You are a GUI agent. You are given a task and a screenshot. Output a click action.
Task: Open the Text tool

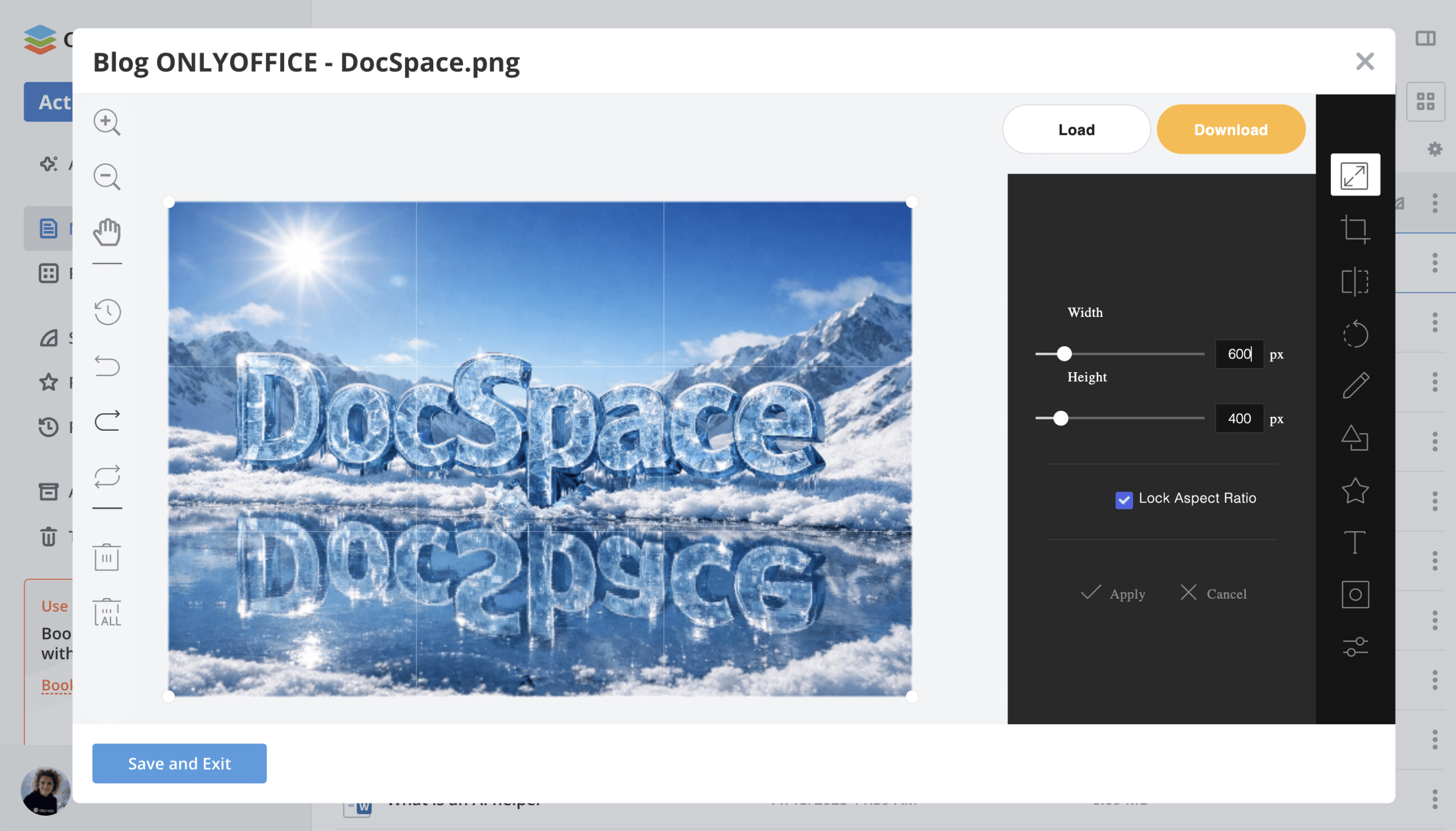(x=1355, y=542)
